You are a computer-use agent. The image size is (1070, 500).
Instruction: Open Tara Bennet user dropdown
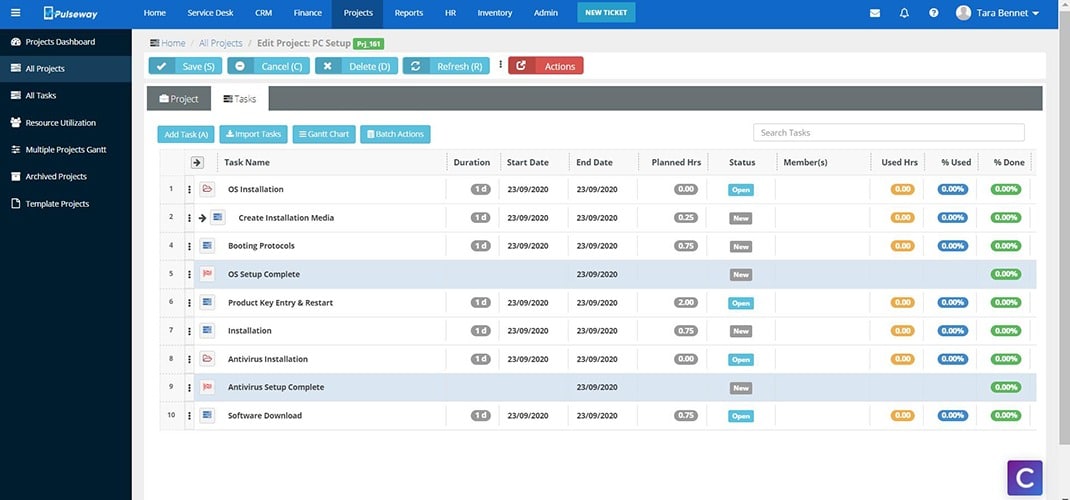click(x=997, y=13)
